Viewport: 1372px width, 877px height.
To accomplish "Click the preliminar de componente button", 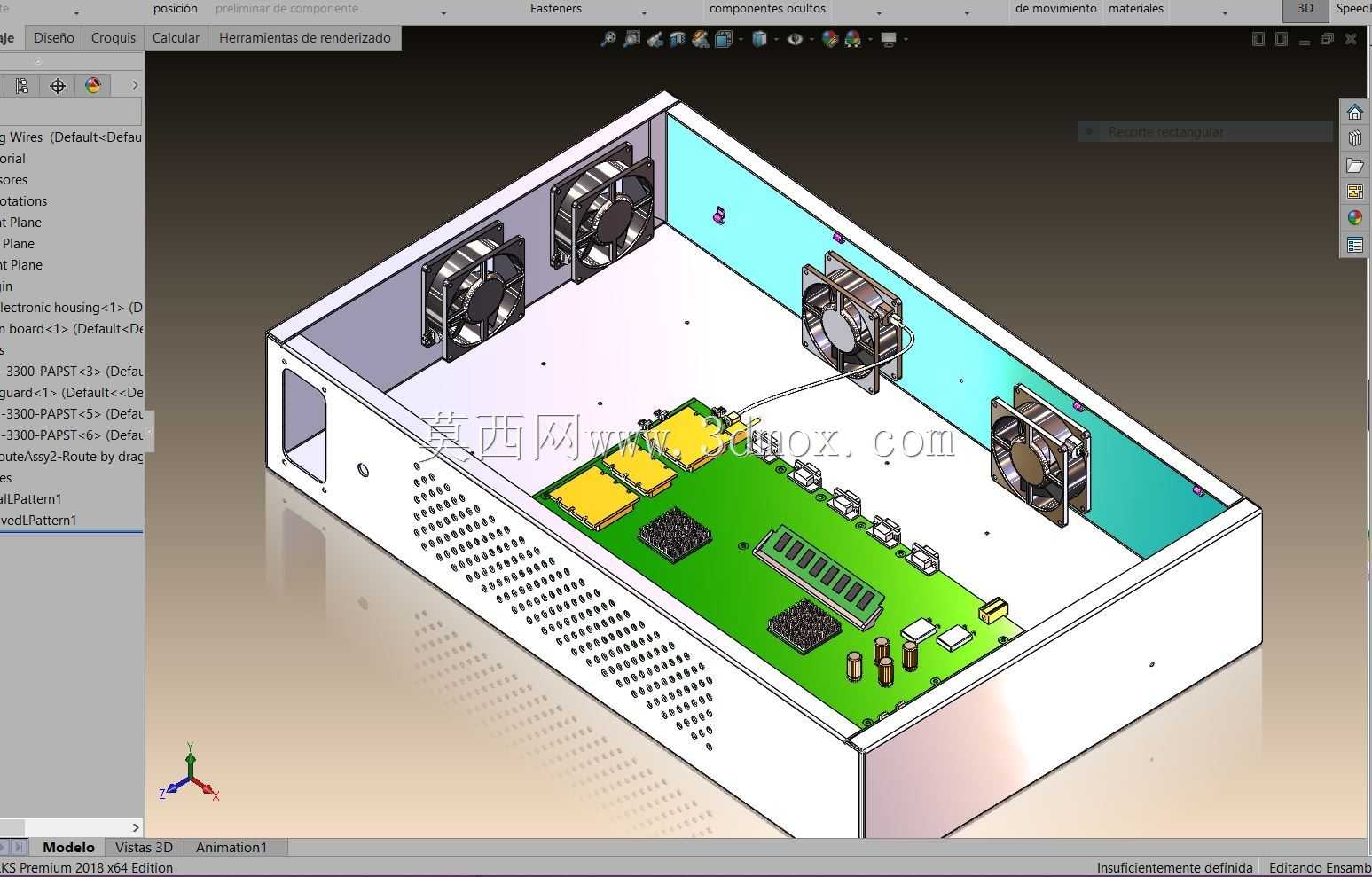I will (286, 8).
